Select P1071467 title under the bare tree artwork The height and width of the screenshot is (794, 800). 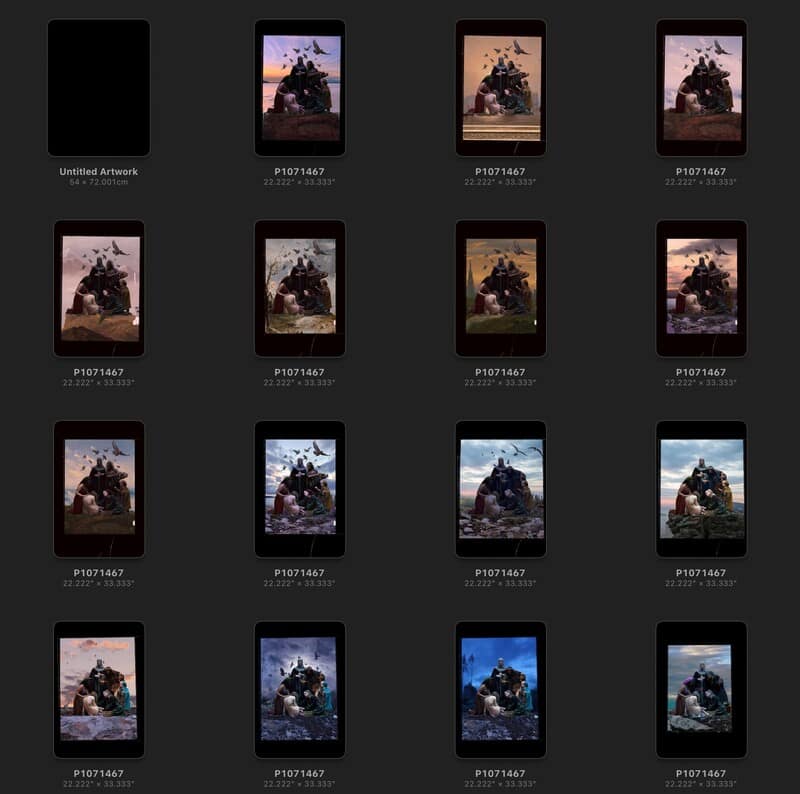coord(299,373)
